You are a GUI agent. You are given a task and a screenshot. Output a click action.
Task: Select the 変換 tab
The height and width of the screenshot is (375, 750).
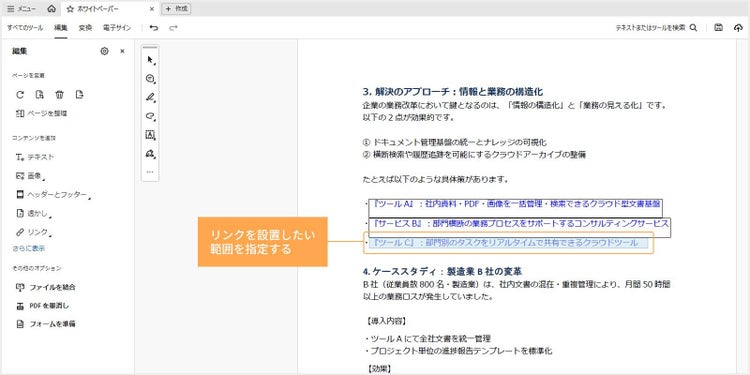click(x=85, y=28)
